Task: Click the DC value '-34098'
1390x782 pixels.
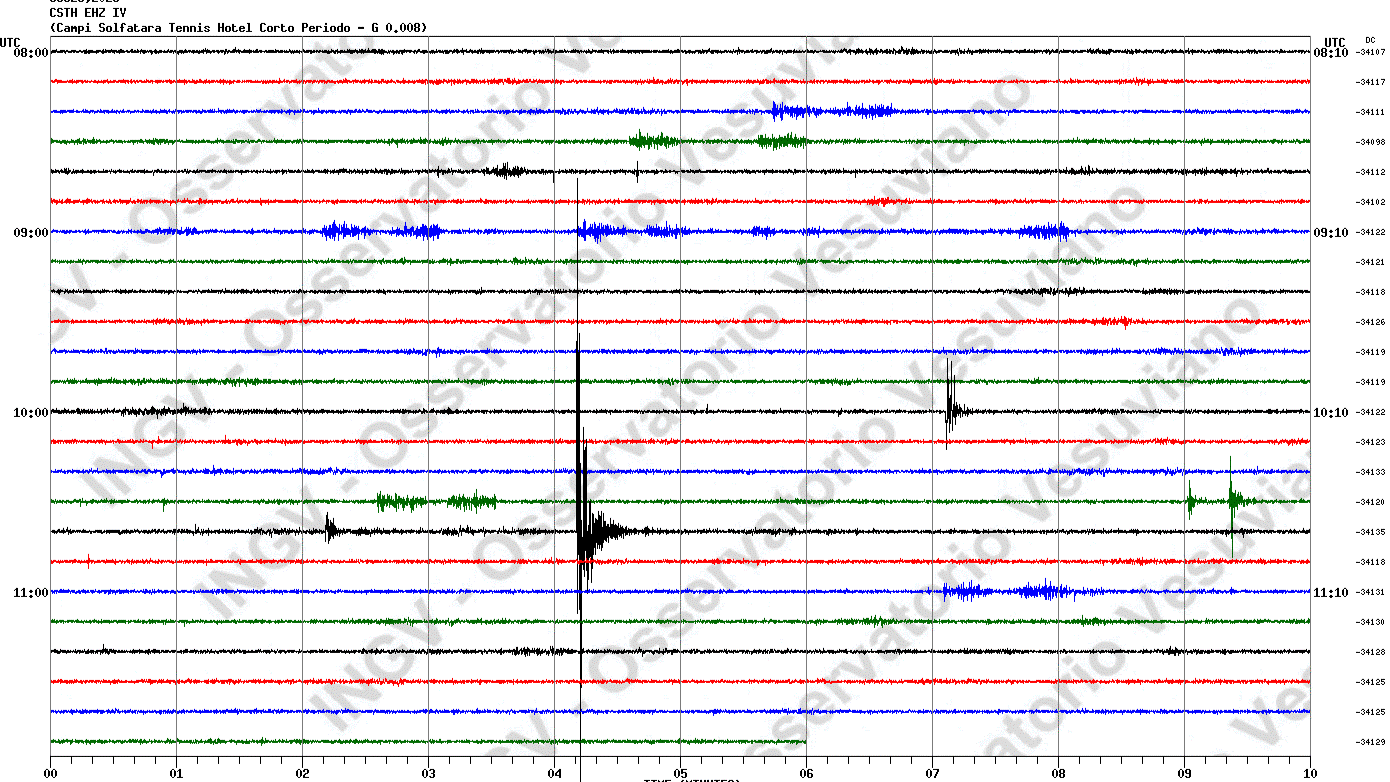Action: [x=1370, y=142]
